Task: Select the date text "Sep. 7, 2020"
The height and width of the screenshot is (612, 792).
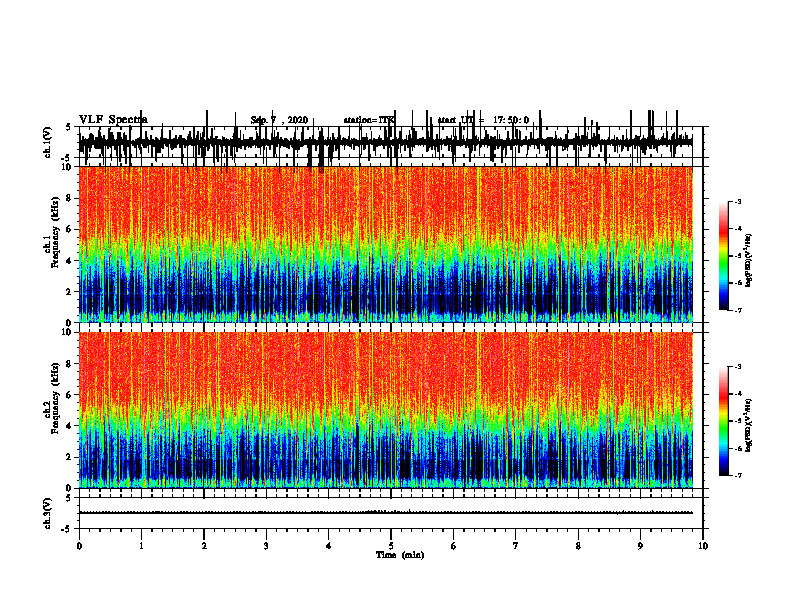Action: tap(279, 120)
